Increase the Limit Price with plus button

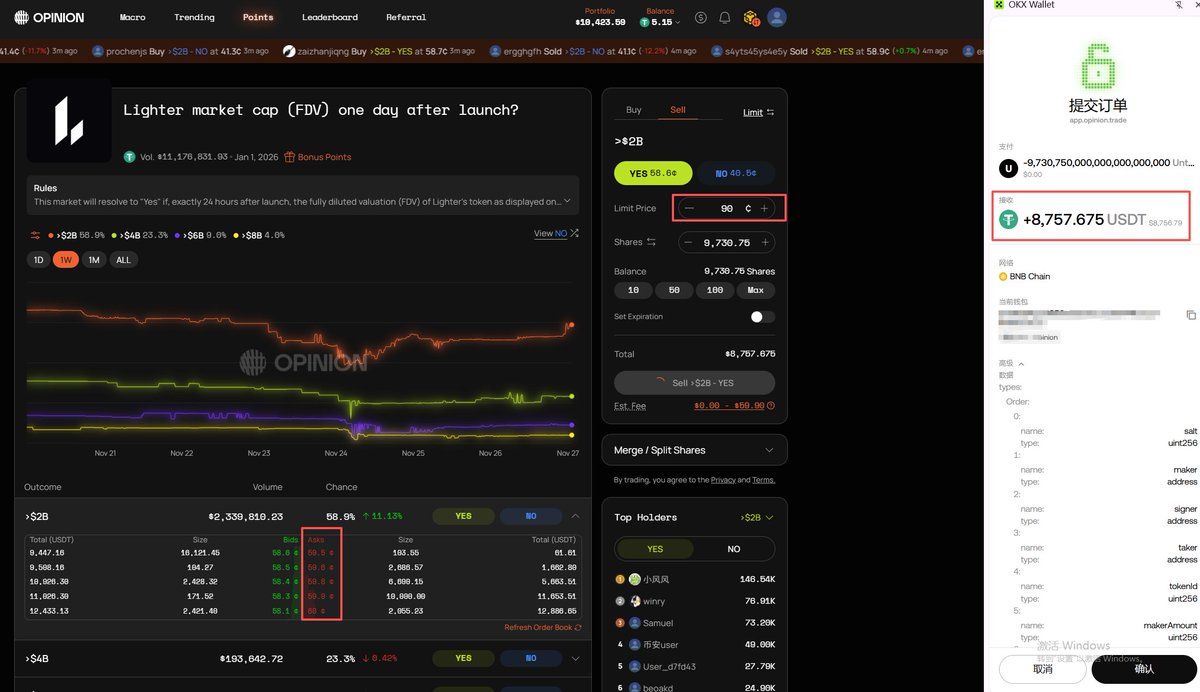pos(765,208)
